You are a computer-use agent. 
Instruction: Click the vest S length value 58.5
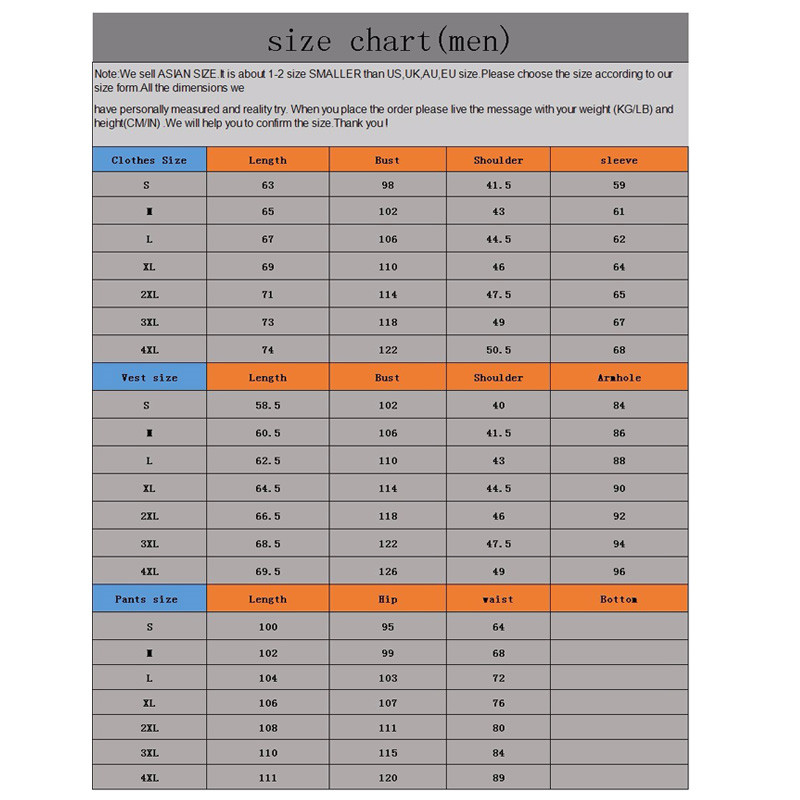(267, 405)
